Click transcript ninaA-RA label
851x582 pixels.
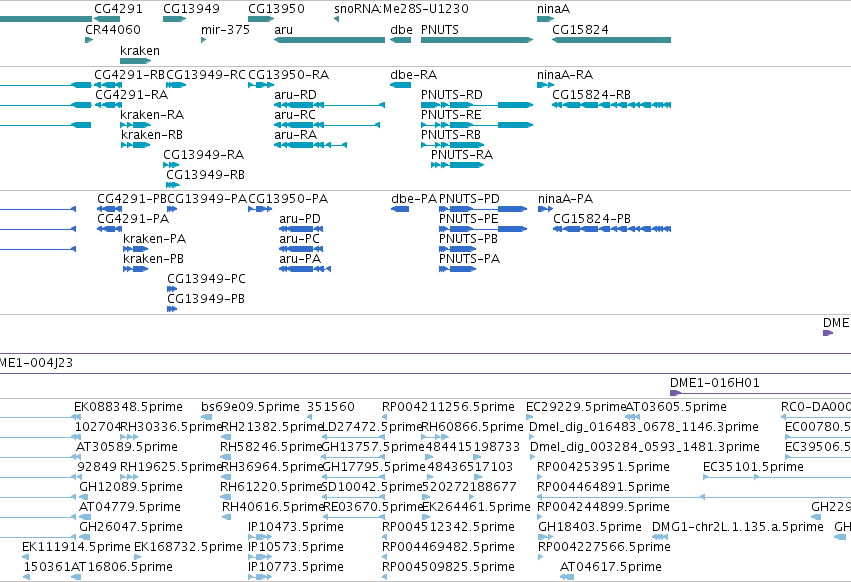click(565, 74)
